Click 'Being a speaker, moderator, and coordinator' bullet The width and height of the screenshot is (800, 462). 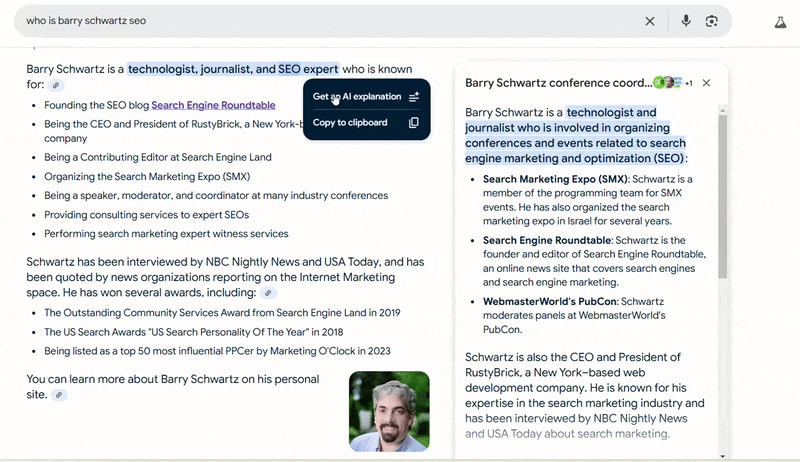[216, 195]
